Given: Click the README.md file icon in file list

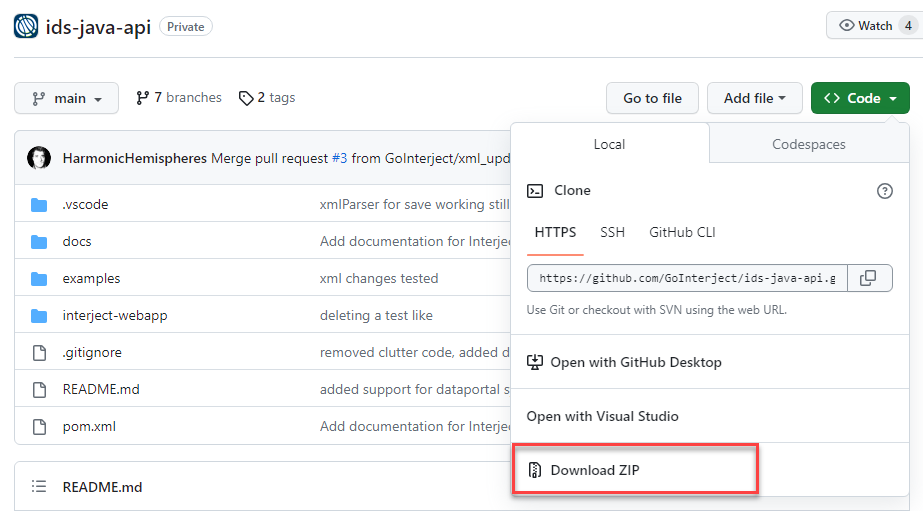Looking at the screenshot, I should 39,390.
